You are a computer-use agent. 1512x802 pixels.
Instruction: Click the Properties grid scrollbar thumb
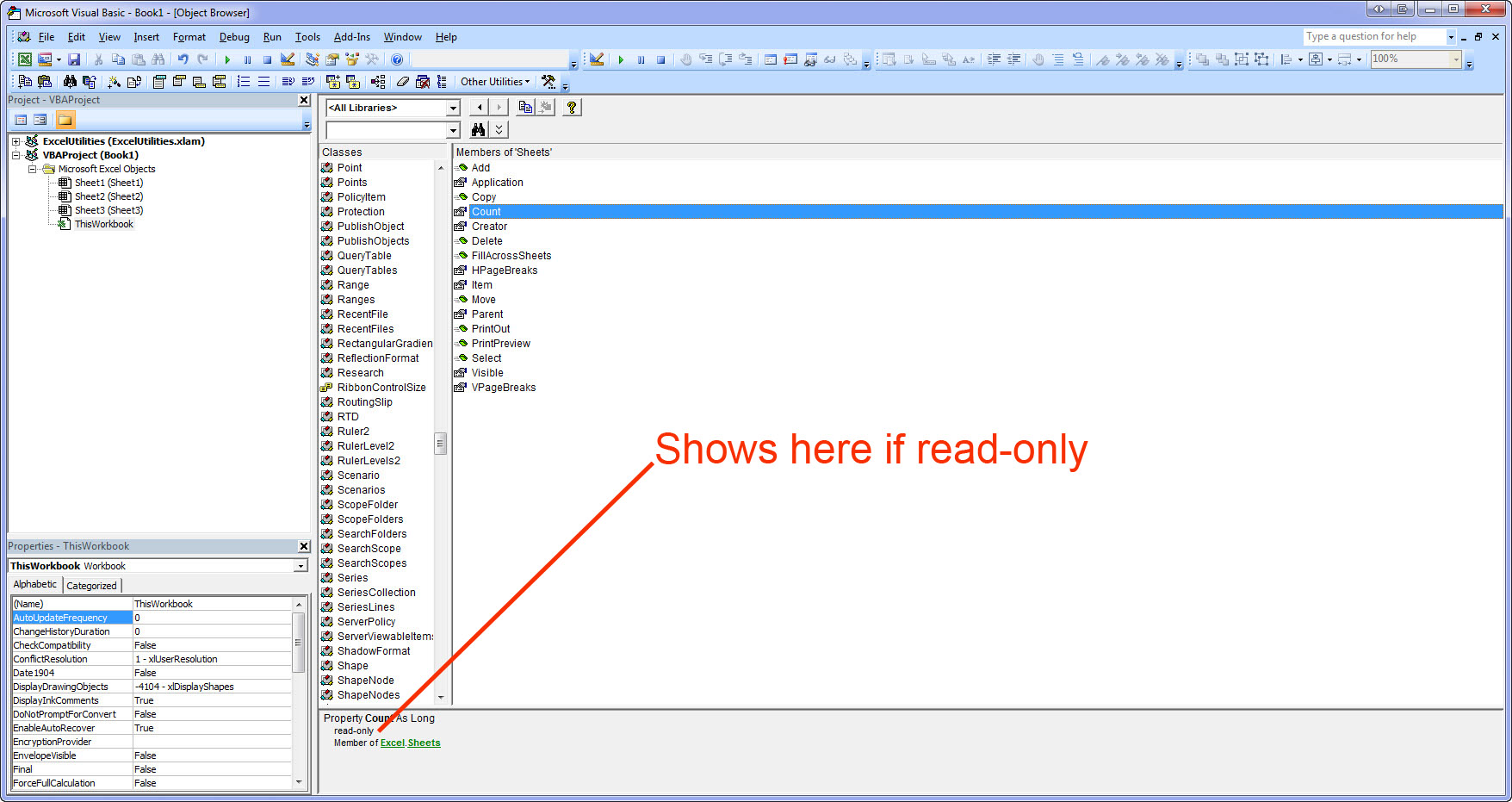(299, 643)
